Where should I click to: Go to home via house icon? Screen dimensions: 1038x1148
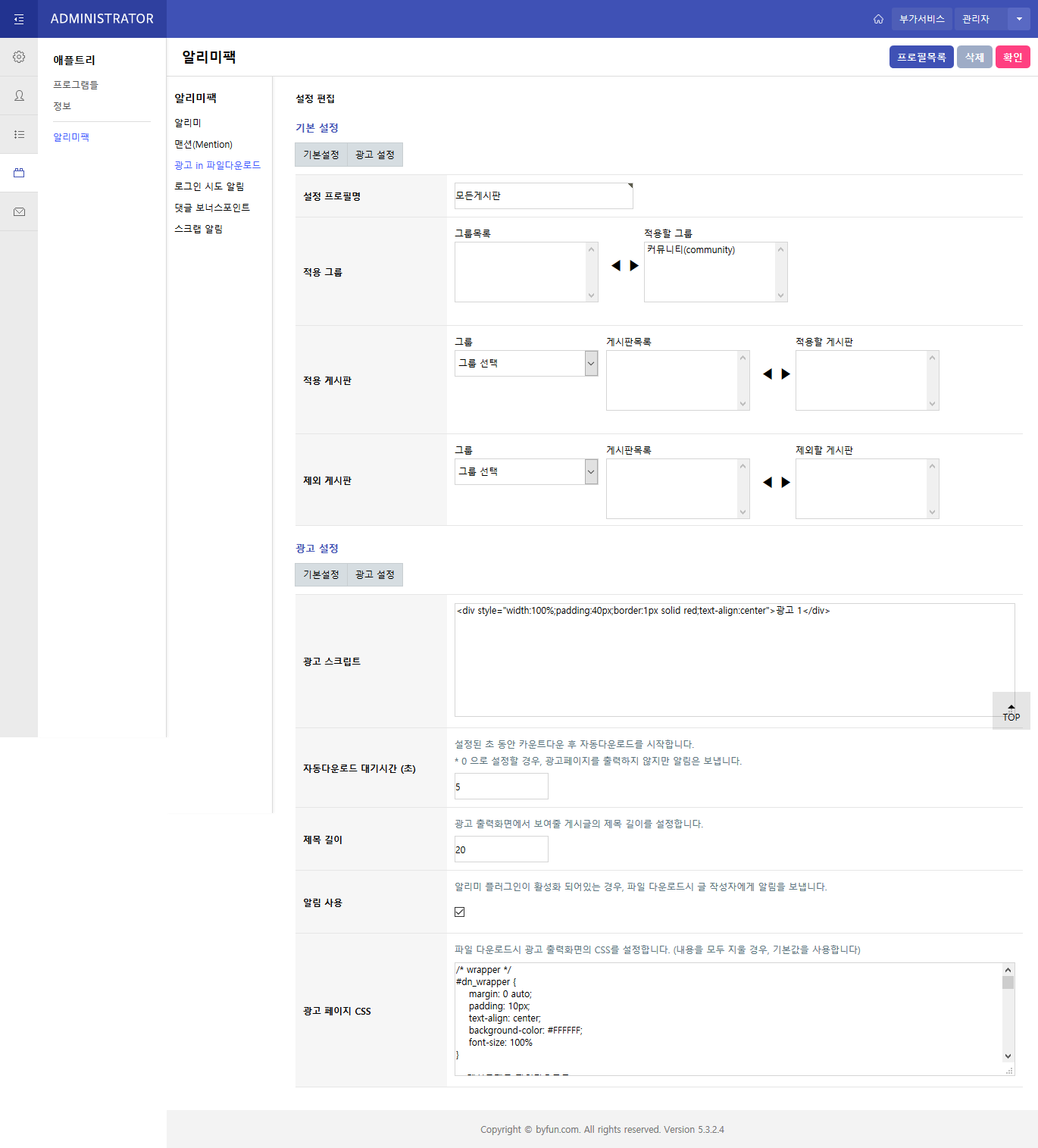coord(878,19)
